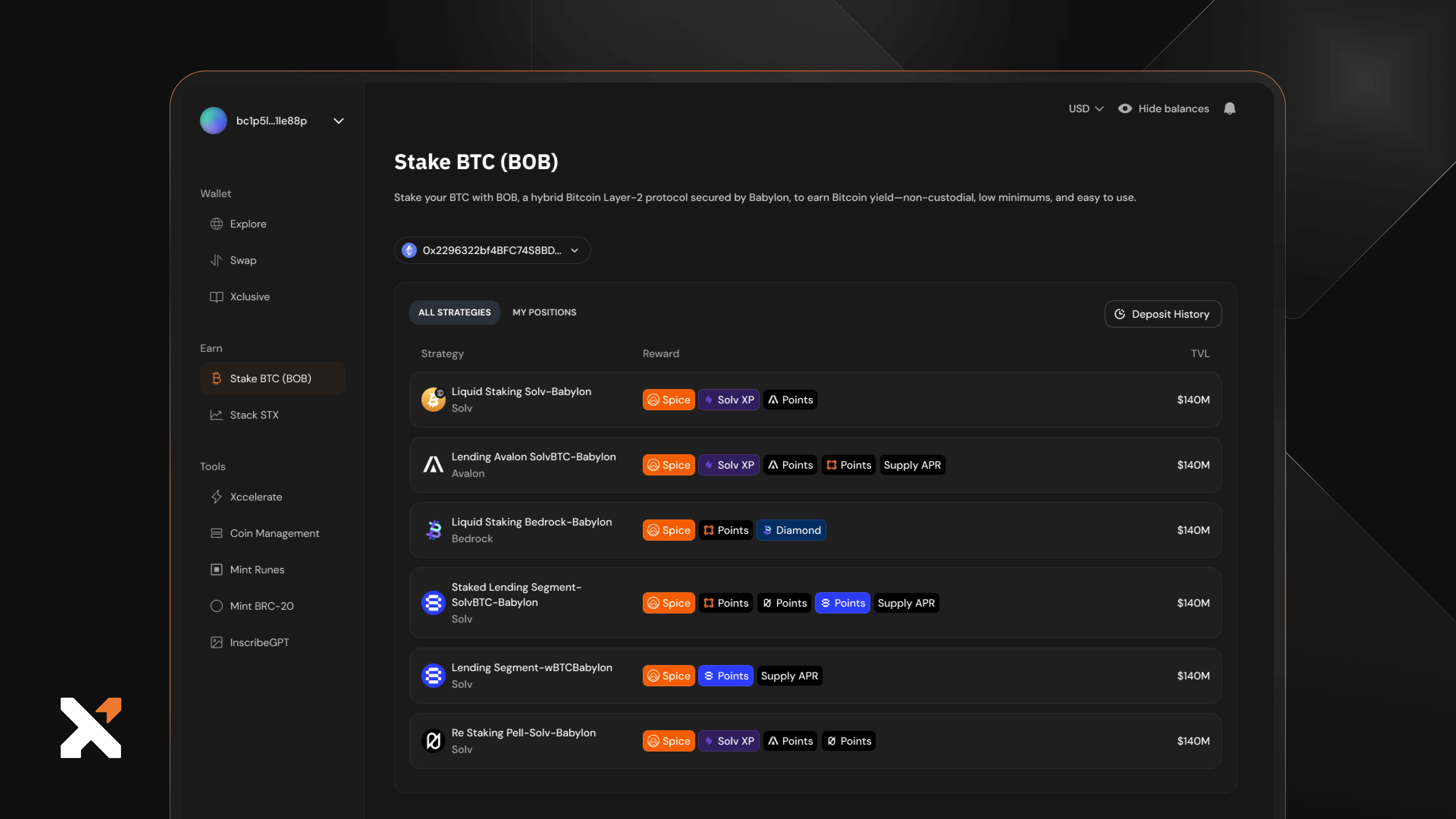Click the Explore globe icon
The height and width of the screenshot is (819, 1456).
[x=217, y=224]
